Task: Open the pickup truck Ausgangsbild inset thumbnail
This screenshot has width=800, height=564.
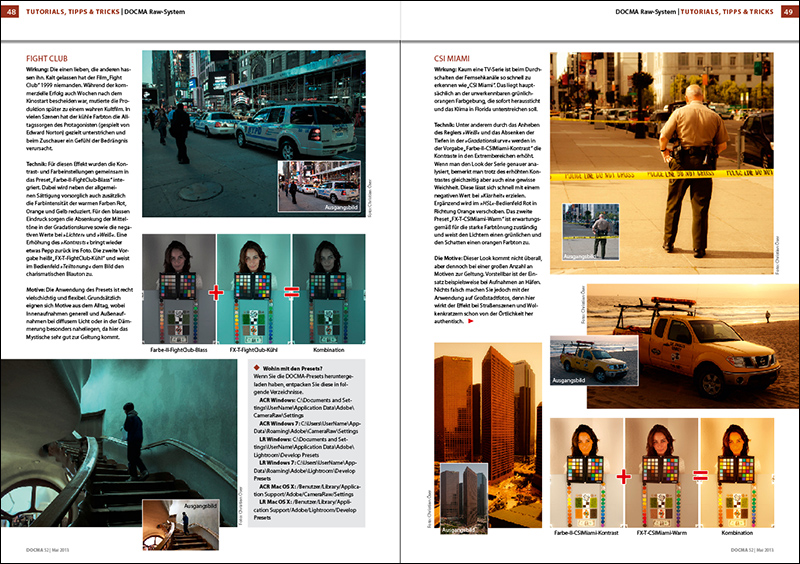Action: coord(588,372)
